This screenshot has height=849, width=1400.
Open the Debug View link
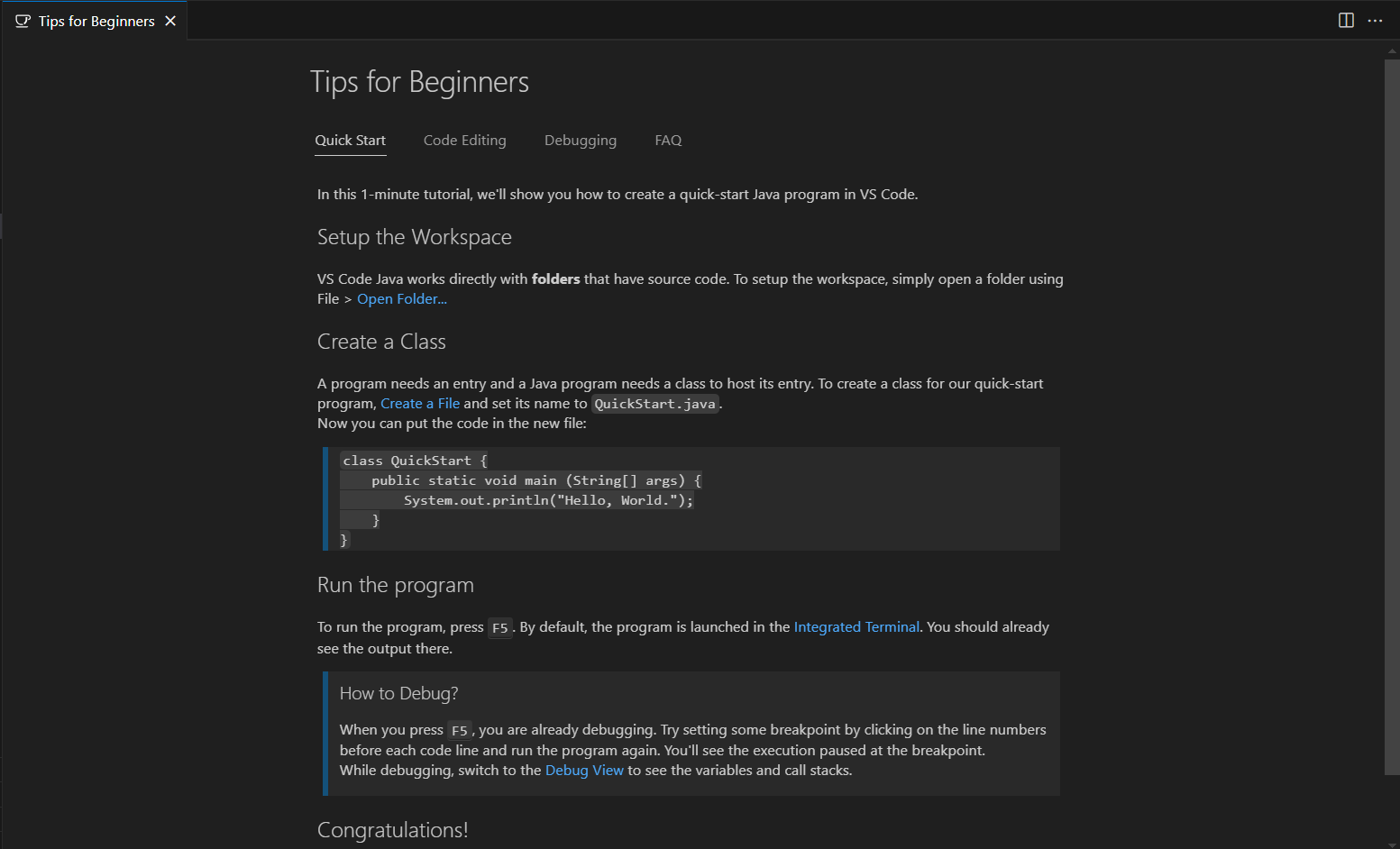[x=584, y=771]
